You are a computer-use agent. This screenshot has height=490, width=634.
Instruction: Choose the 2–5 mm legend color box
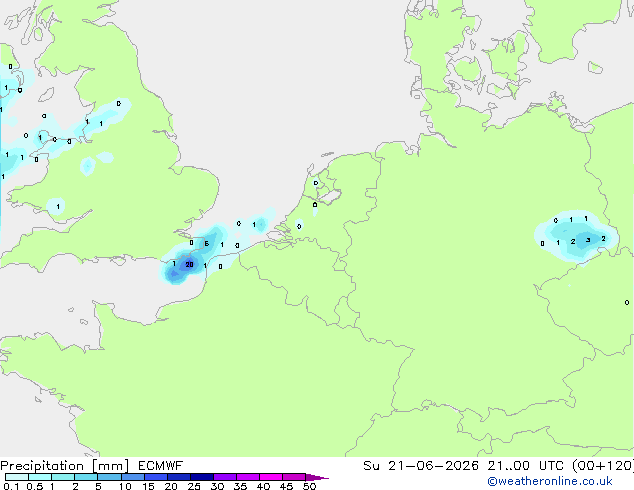tap(86, 477)
